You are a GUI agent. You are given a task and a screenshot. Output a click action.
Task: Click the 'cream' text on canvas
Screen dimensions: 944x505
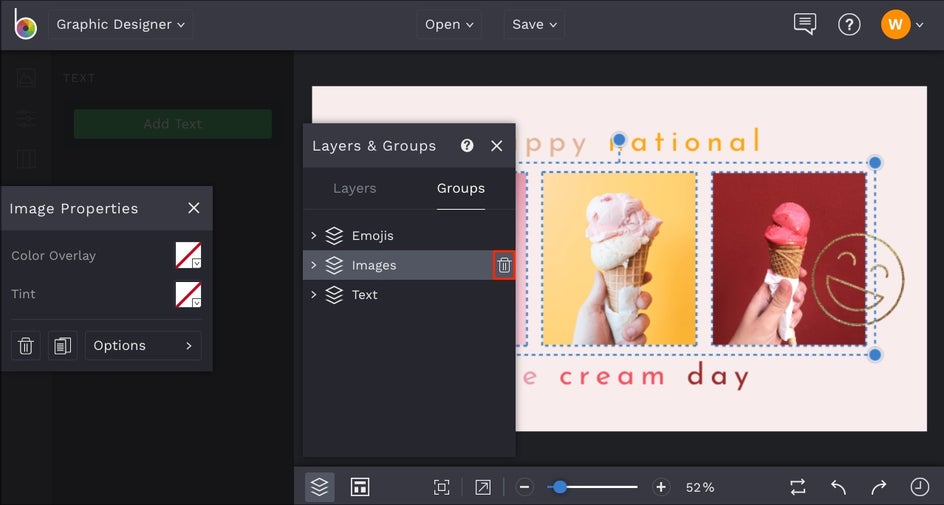612,377
